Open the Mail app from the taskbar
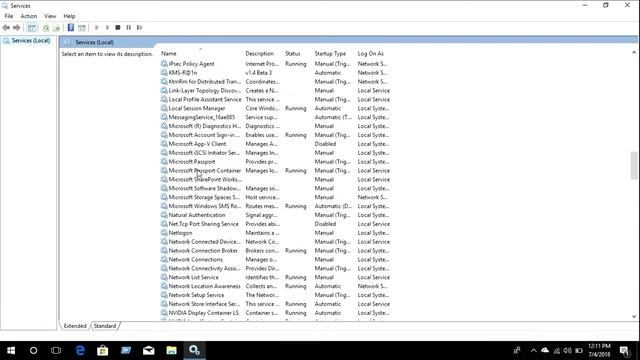640x360 pixels. pyautogui.click(x=149, y=351)
